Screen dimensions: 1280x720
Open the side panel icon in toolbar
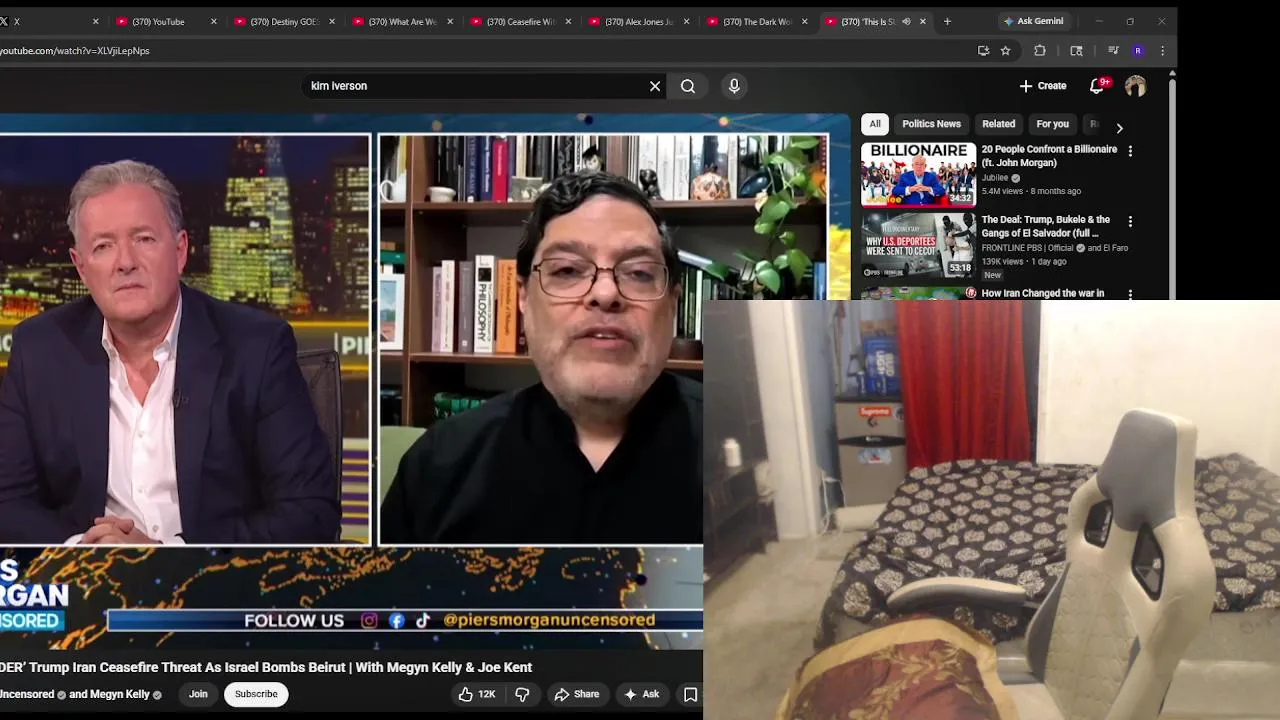pos(1076,50)
